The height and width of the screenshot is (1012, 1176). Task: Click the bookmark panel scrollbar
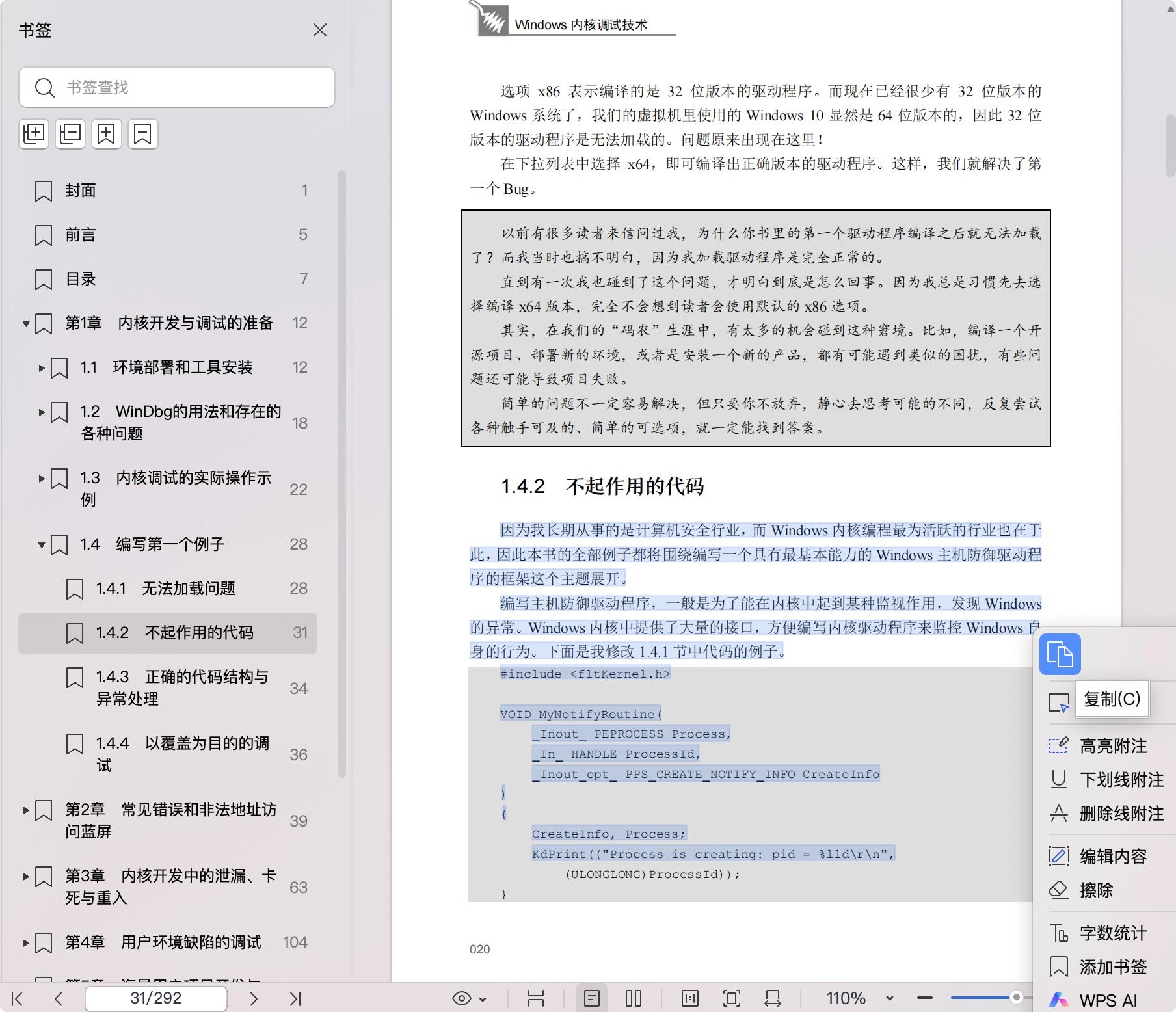[x=342, y=475]
